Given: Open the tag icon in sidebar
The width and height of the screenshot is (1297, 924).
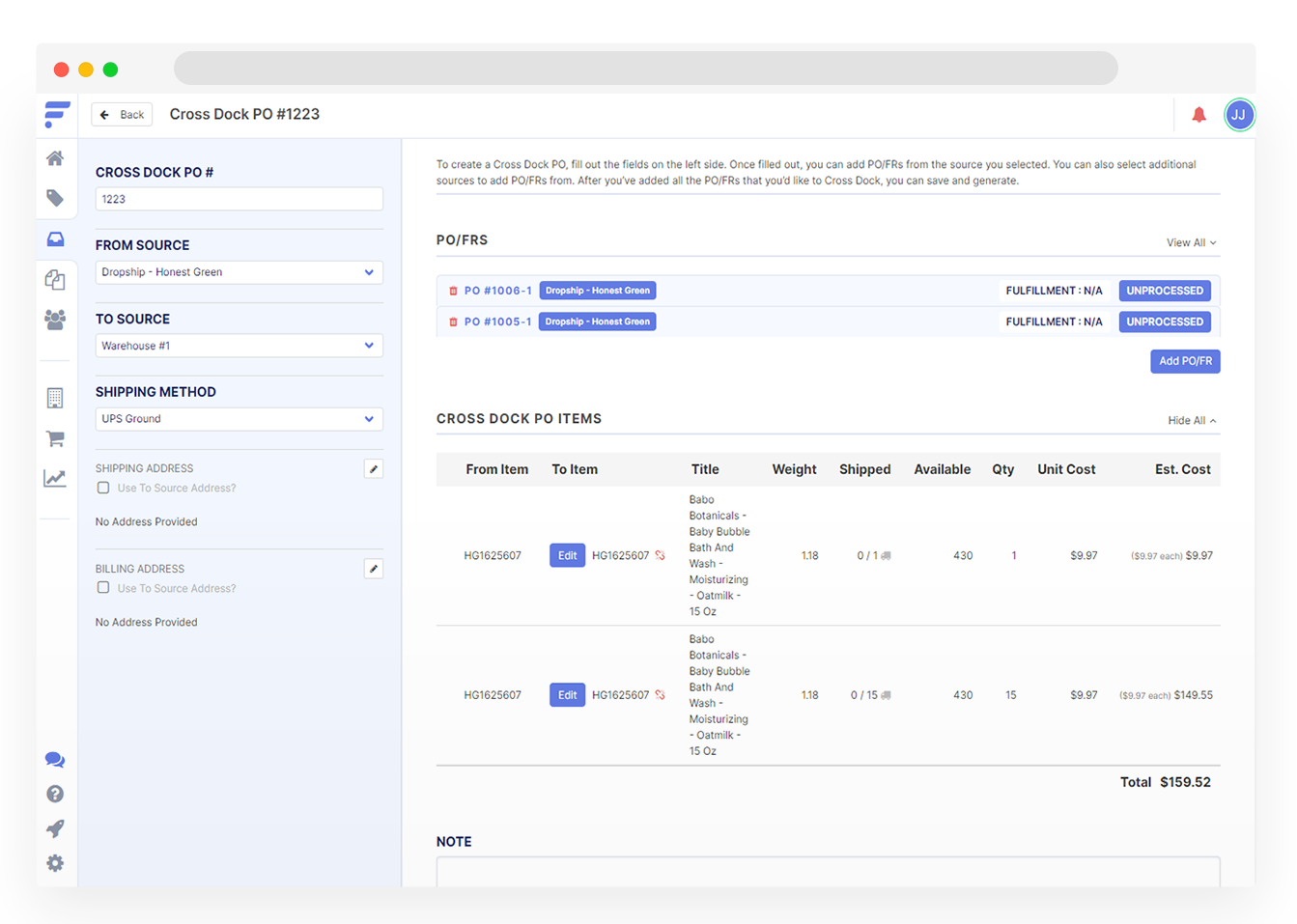Looking at the screenshot, I should pos(55,198).
